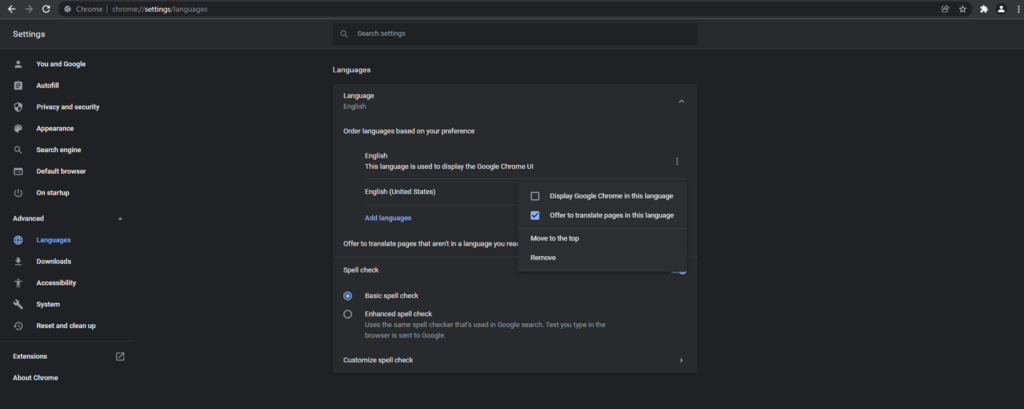The image size is (1024, 409).
Task: Select Basic spell check radio button
Action: (347, 296)
